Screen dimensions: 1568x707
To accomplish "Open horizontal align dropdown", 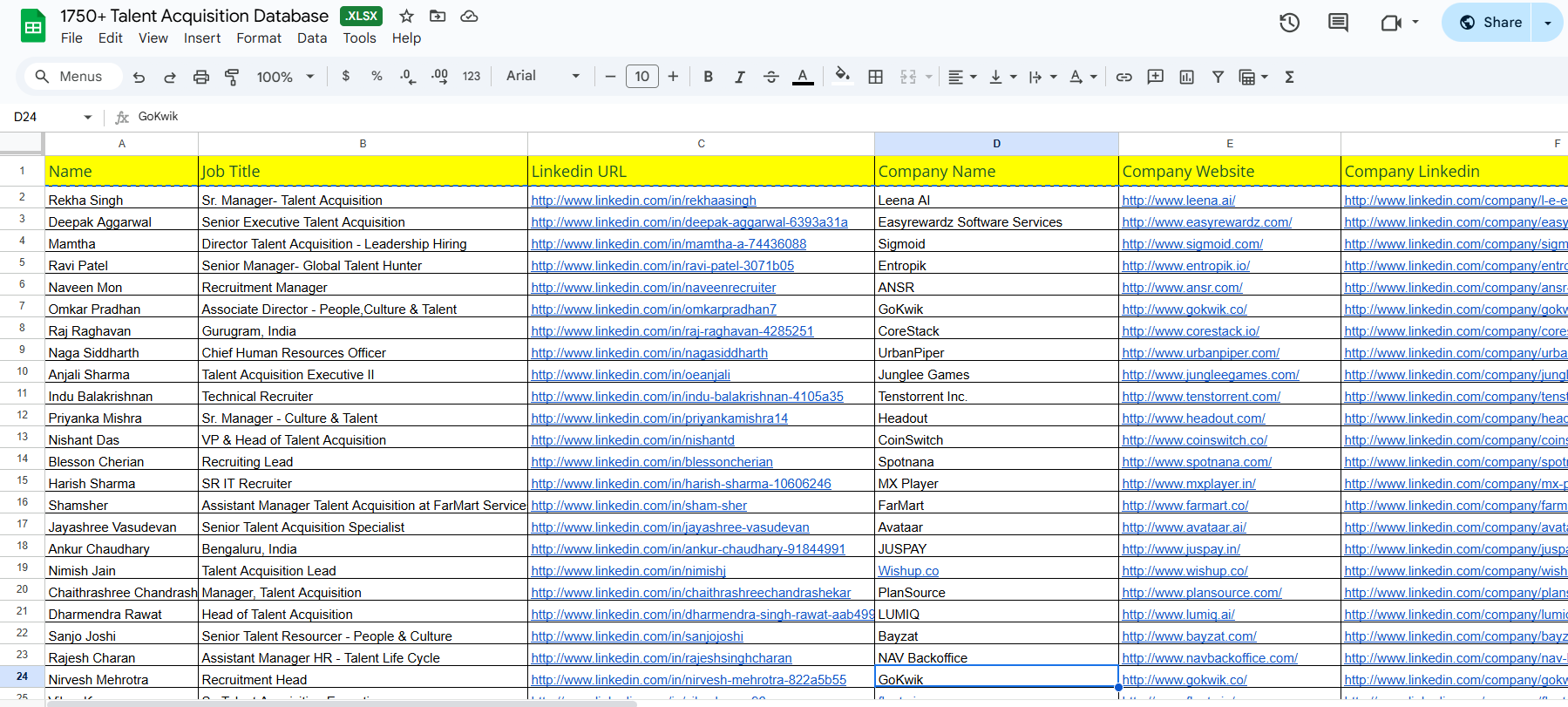I will click(x=962, y=77).
